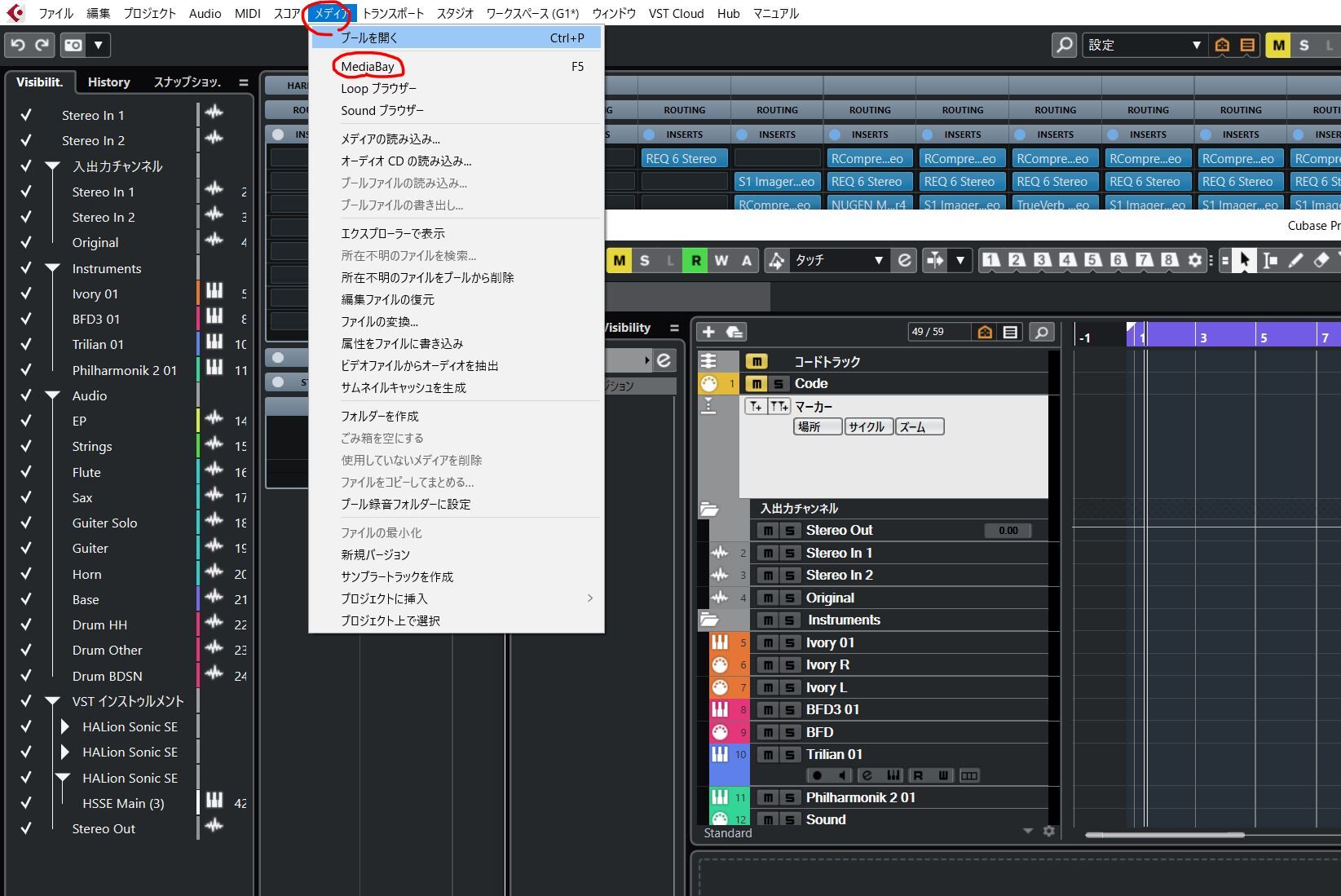
Task: Click the W write automation button in the project toolbar
Action: click(x=721, y=260)
